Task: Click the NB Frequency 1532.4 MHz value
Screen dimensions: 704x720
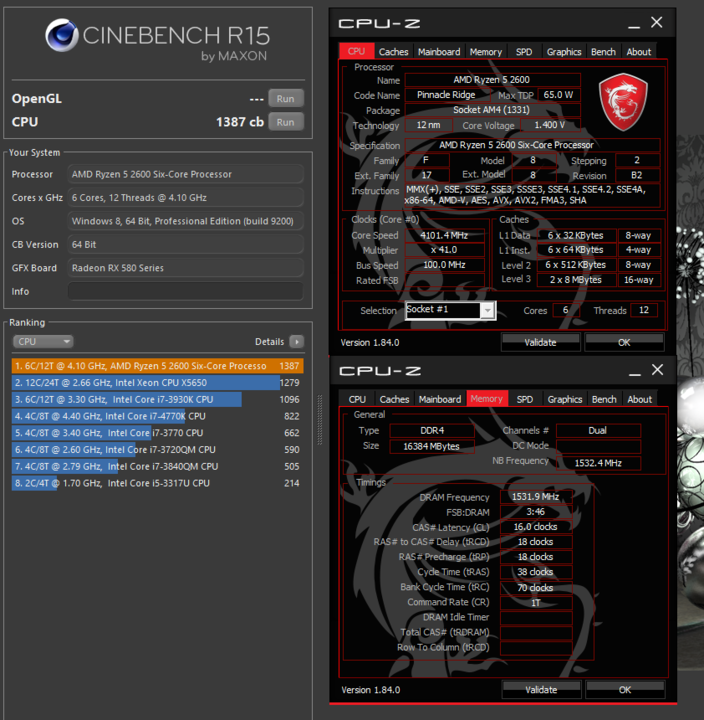Action: click(598, 463)
